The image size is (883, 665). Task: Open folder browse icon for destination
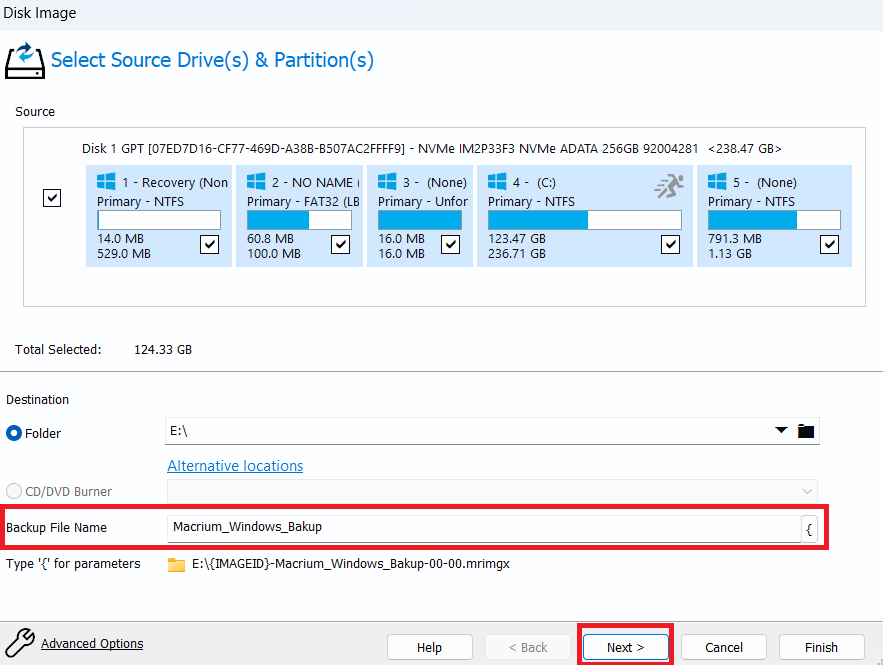pyautogui.click(x=806, y=431)
